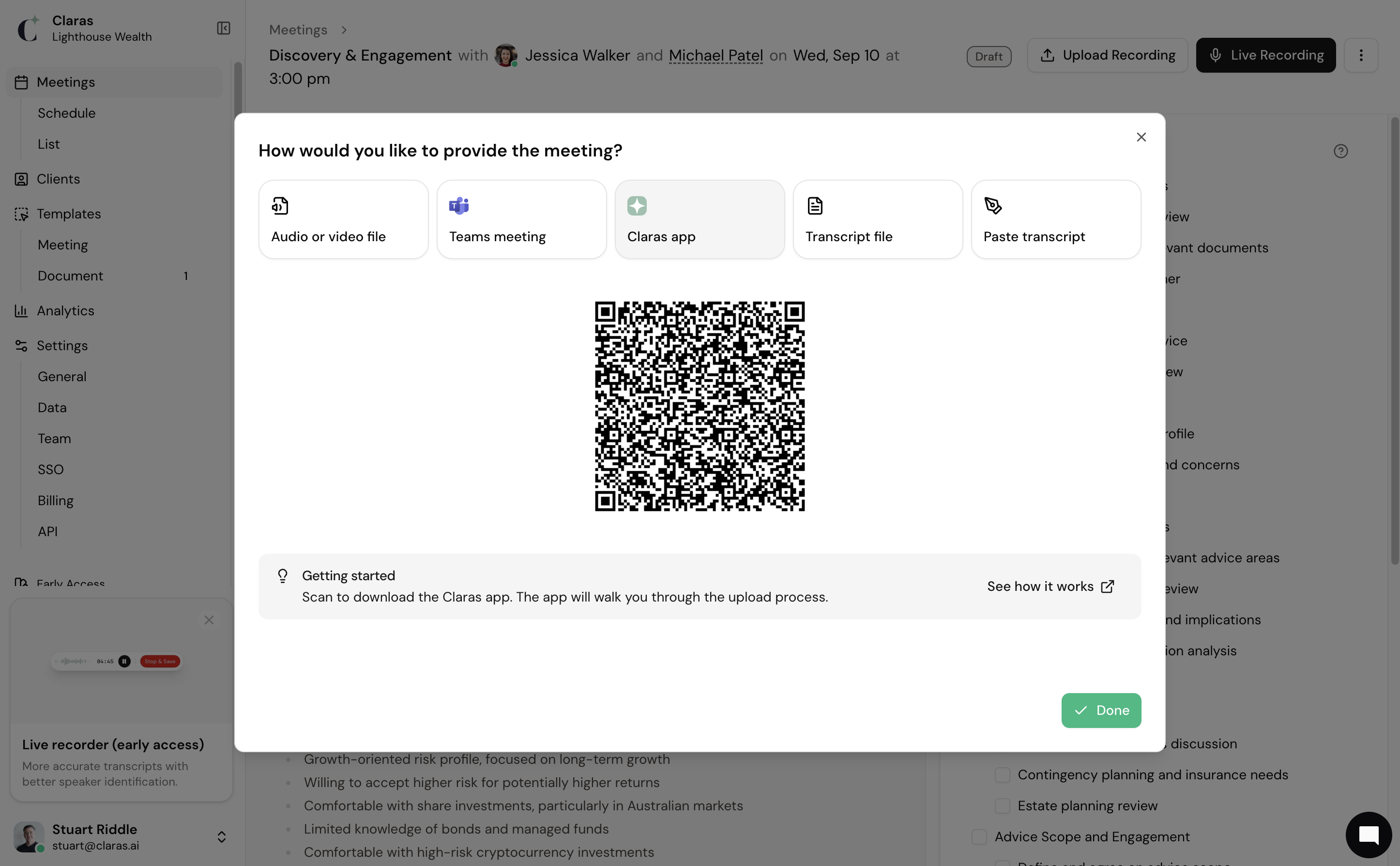This screenshot has width=1400, height=866.
Task: Choose Transcript file option
Action: pos(878,219)
